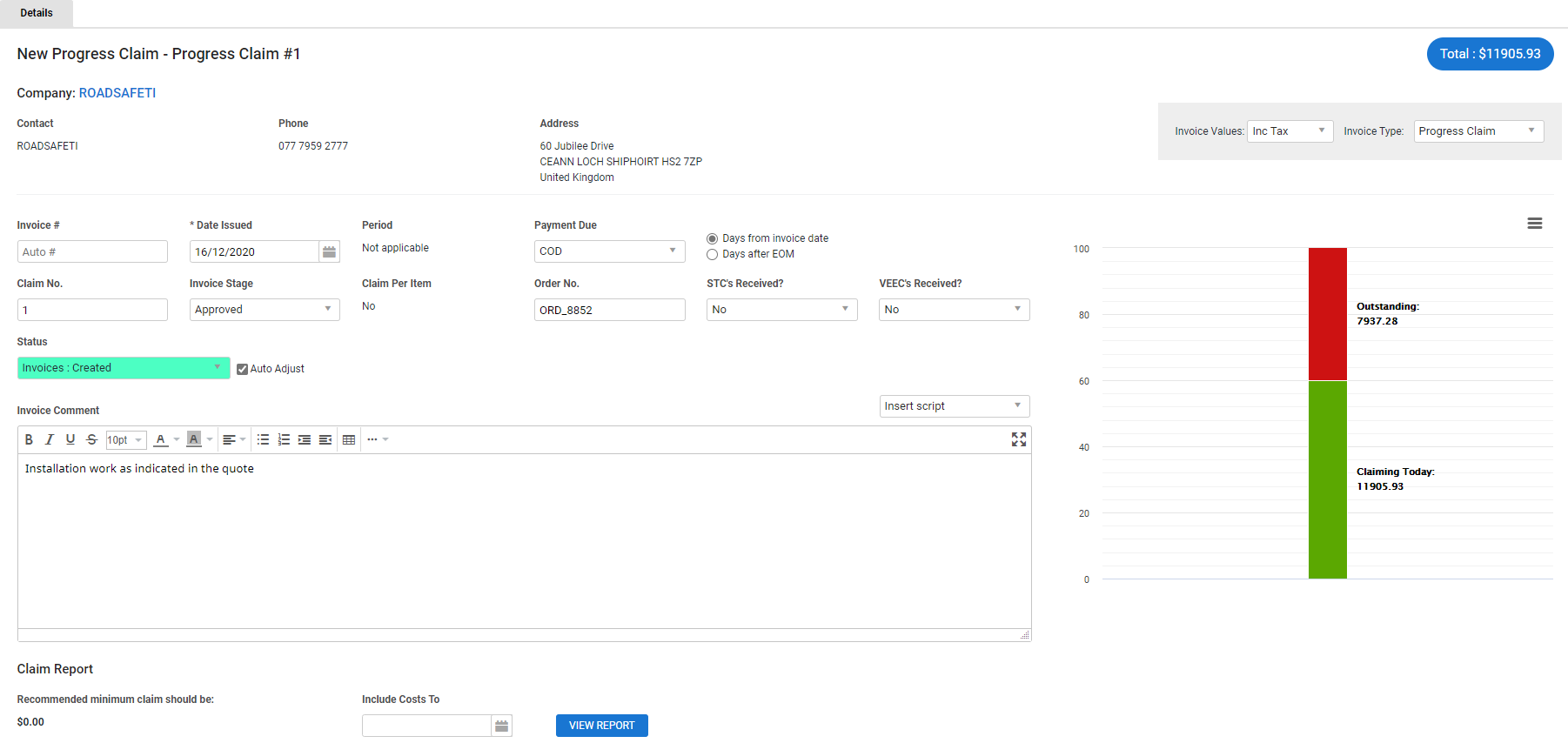Image resolution: width=1568 pixels, height=743 pixels.
Task: Apply background highlight color icon
Action: pos(194,439)
